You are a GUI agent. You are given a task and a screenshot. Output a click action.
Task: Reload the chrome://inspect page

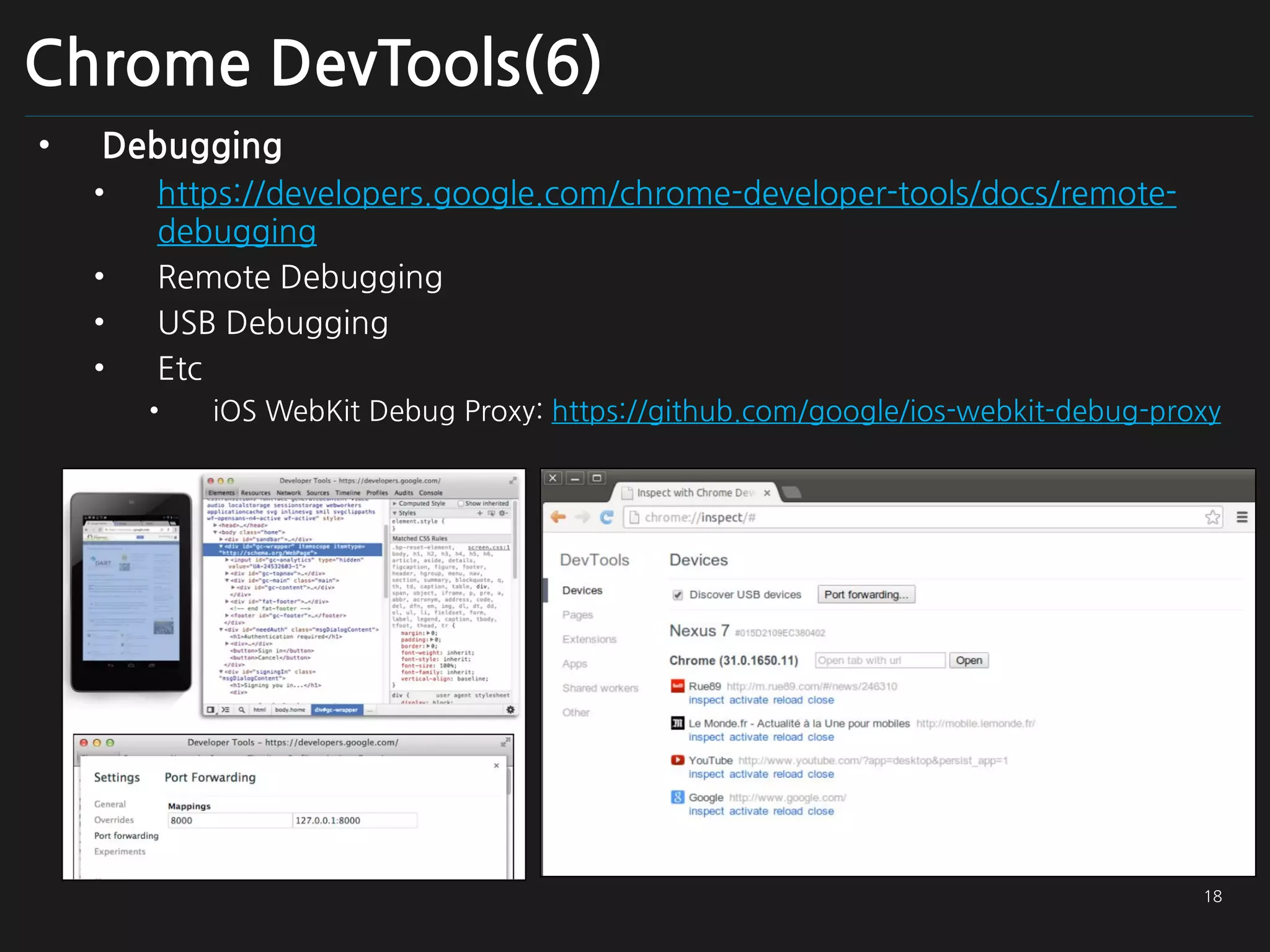point(606,517)
